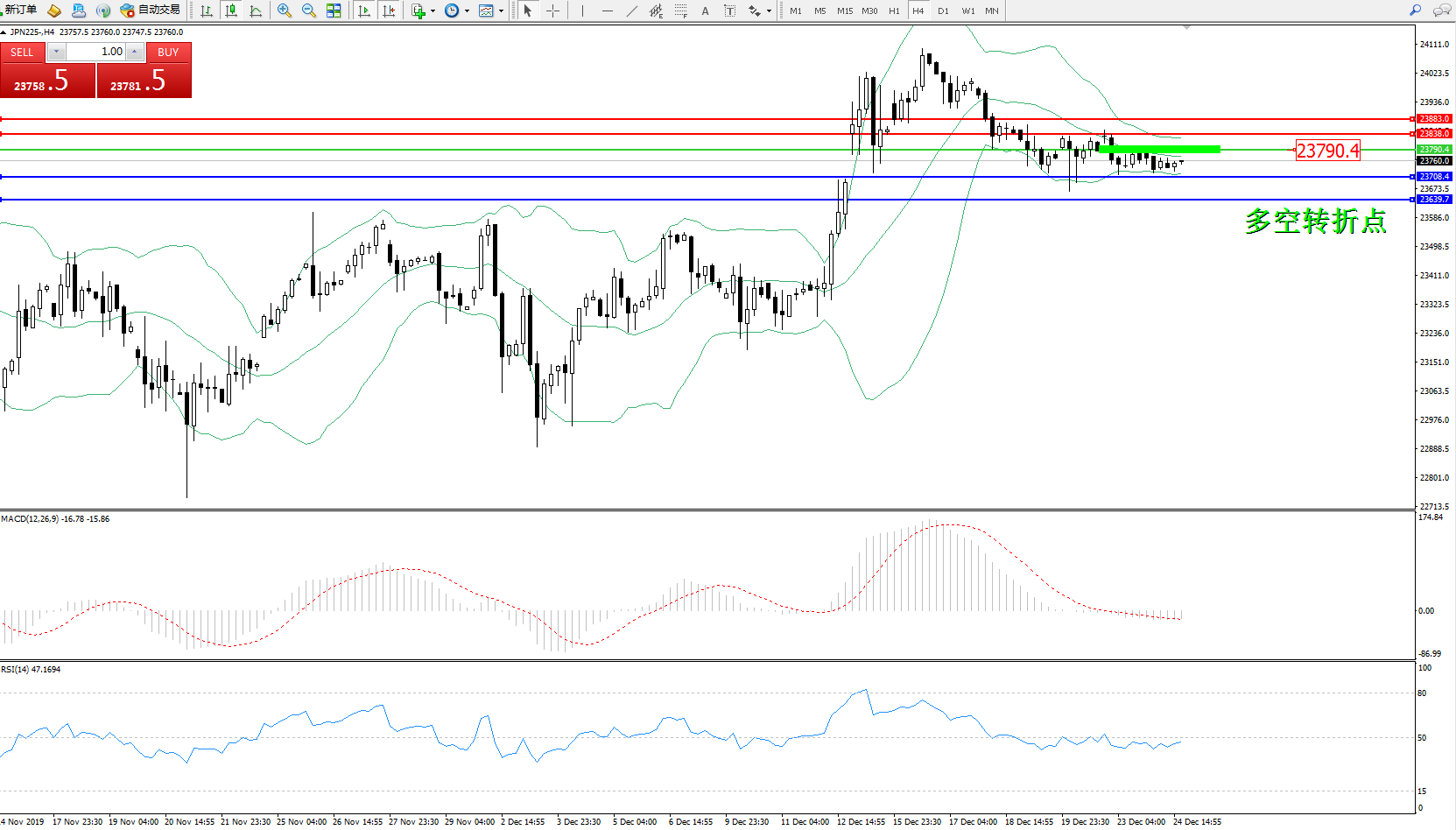
Task: Click the tile windows icon
Action: pyautogui.click(x=334, y=11)
